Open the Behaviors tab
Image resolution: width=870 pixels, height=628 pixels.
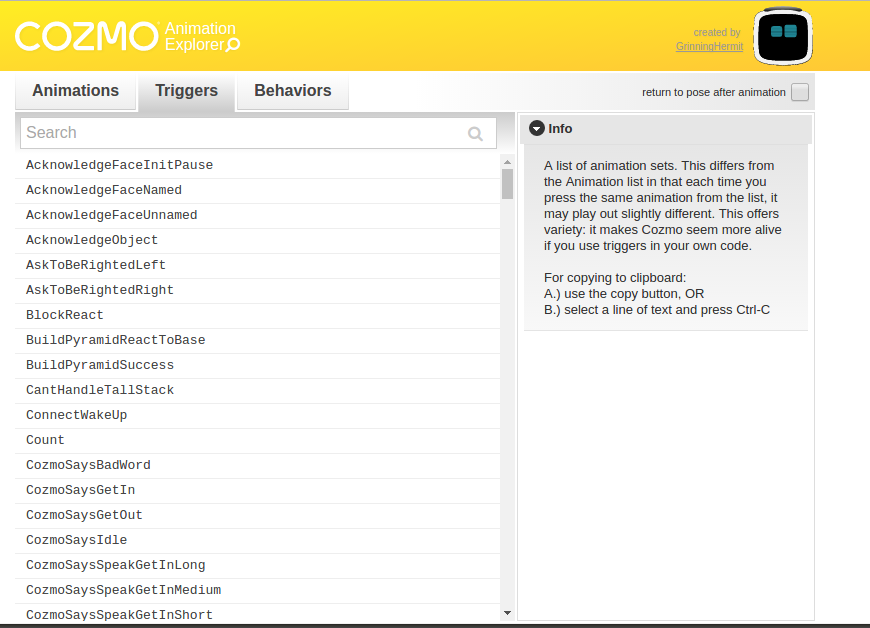292,91
